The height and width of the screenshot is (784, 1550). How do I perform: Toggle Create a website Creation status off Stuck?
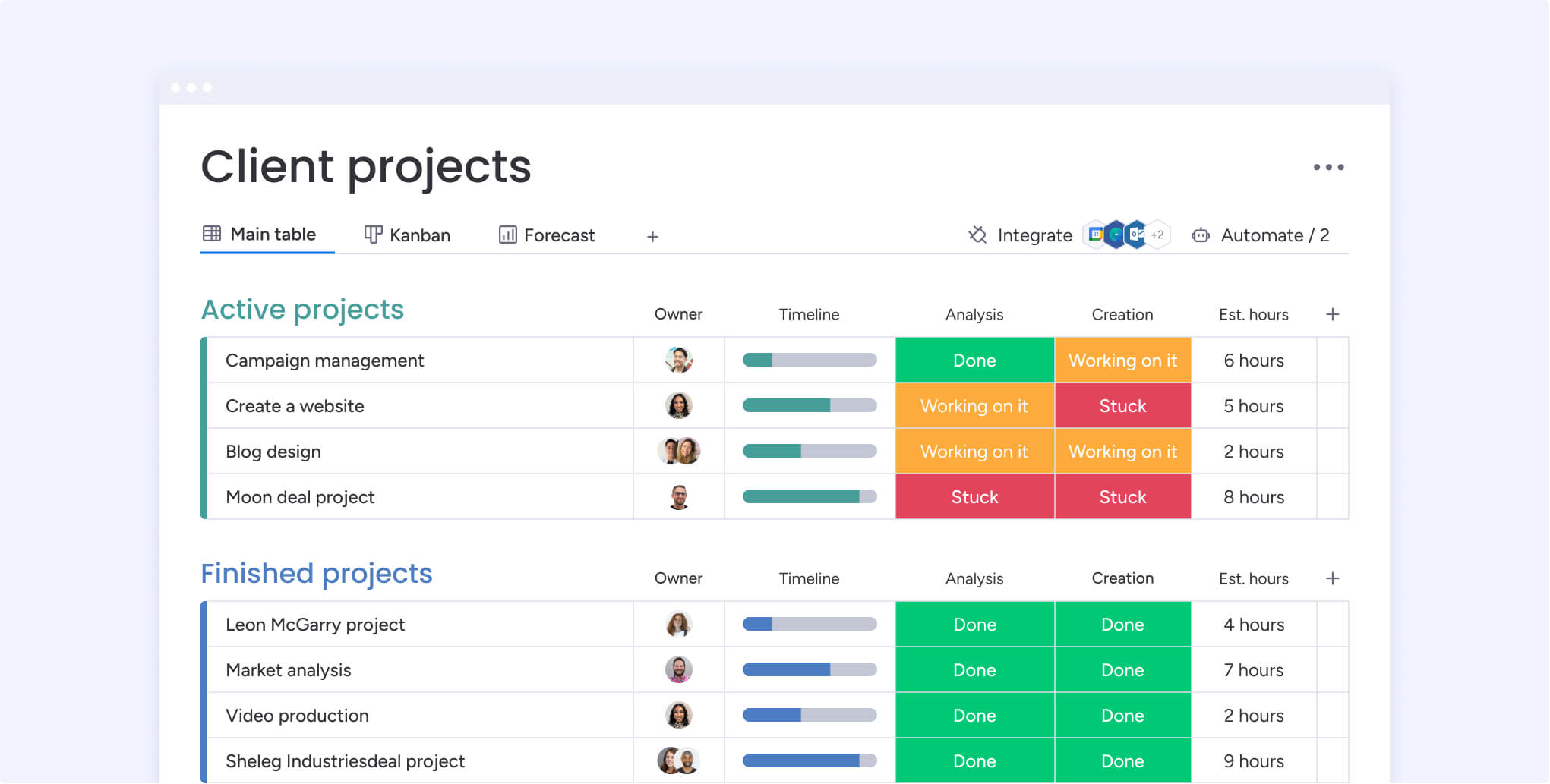coord(1122,405)
